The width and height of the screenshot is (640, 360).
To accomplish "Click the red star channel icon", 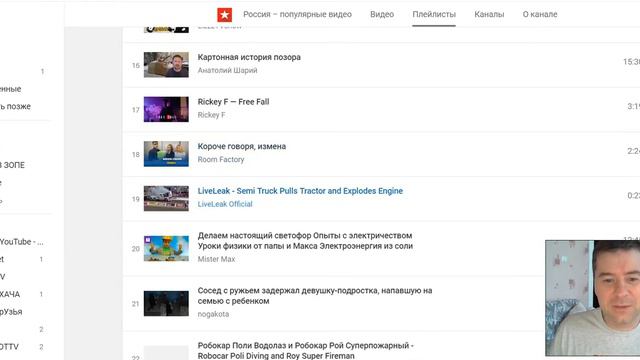I will [224, 15].
